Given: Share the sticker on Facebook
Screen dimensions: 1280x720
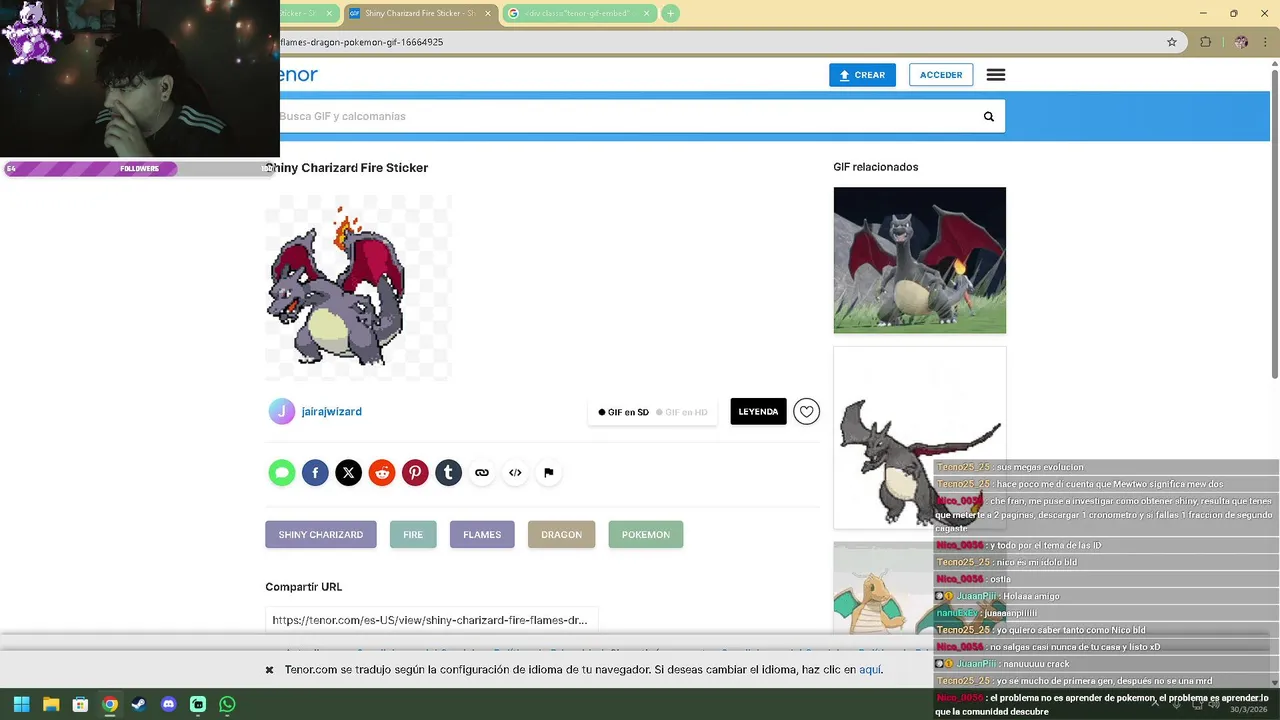Looking at the screenshot, I should pos(315,473).
